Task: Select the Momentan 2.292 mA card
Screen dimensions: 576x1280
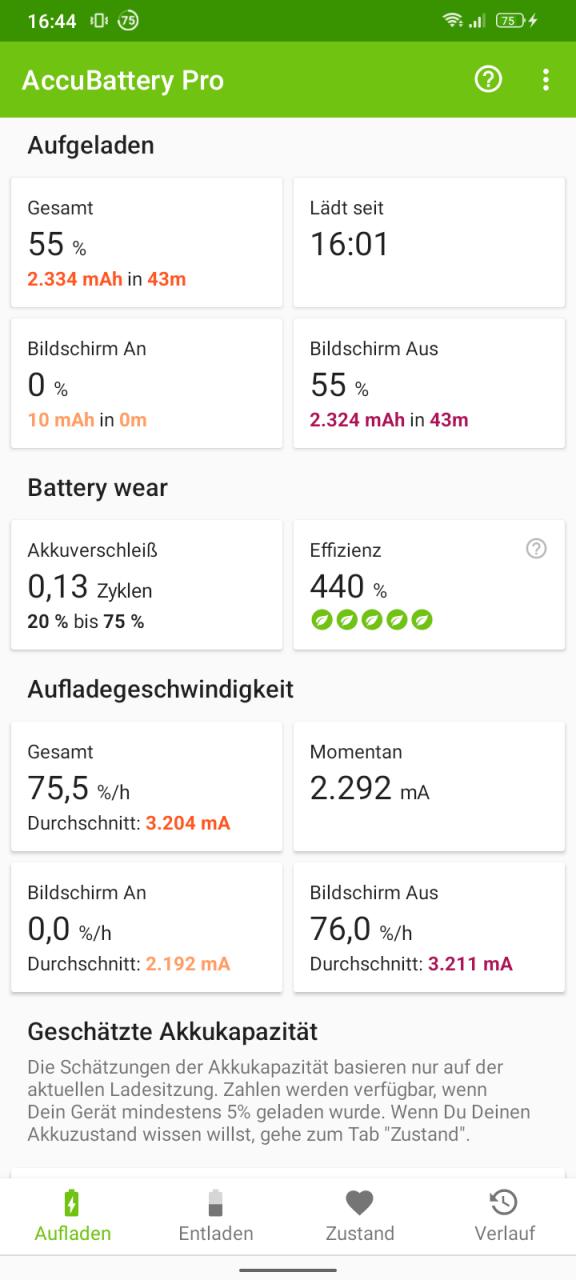Action: tap(429, 786)
